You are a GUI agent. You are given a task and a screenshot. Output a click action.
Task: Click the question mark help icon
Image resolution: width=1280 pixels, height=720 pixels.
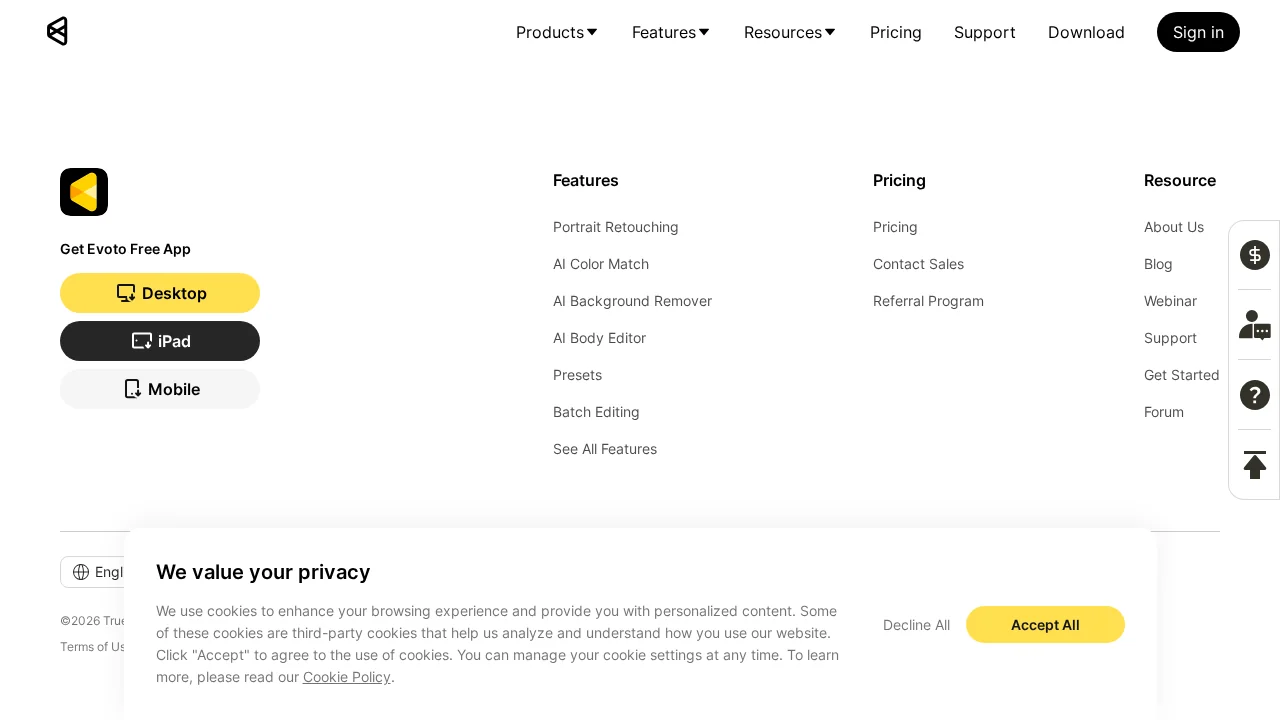[1254, 395]
